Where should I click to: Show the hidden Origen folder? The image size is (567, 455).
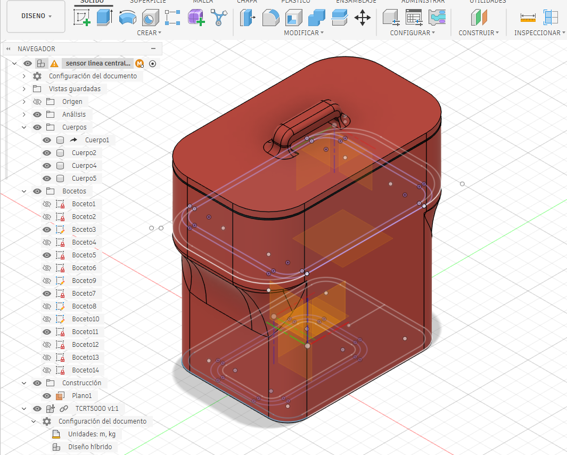(37, 102)
